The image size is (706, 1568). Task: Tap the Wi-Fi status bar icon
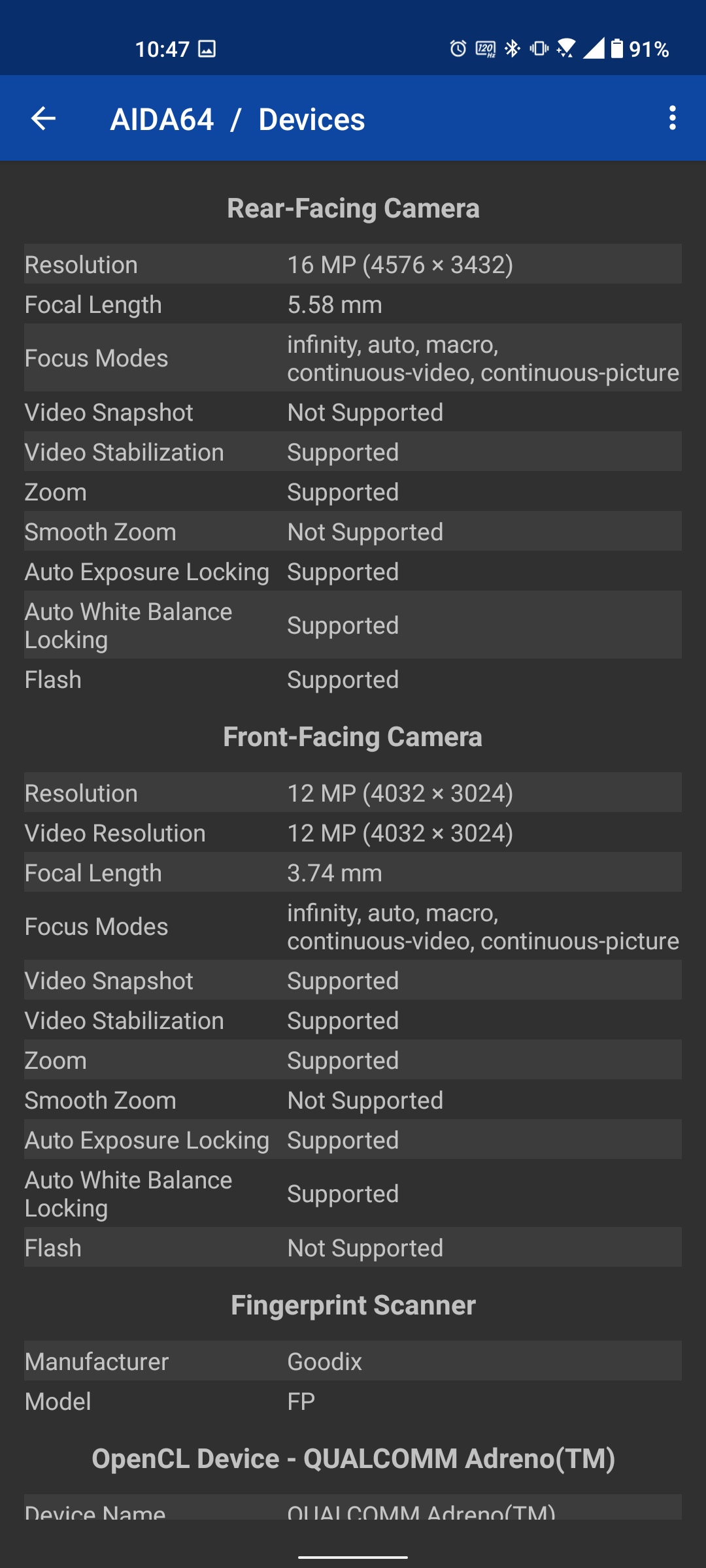tap(566, 48)
